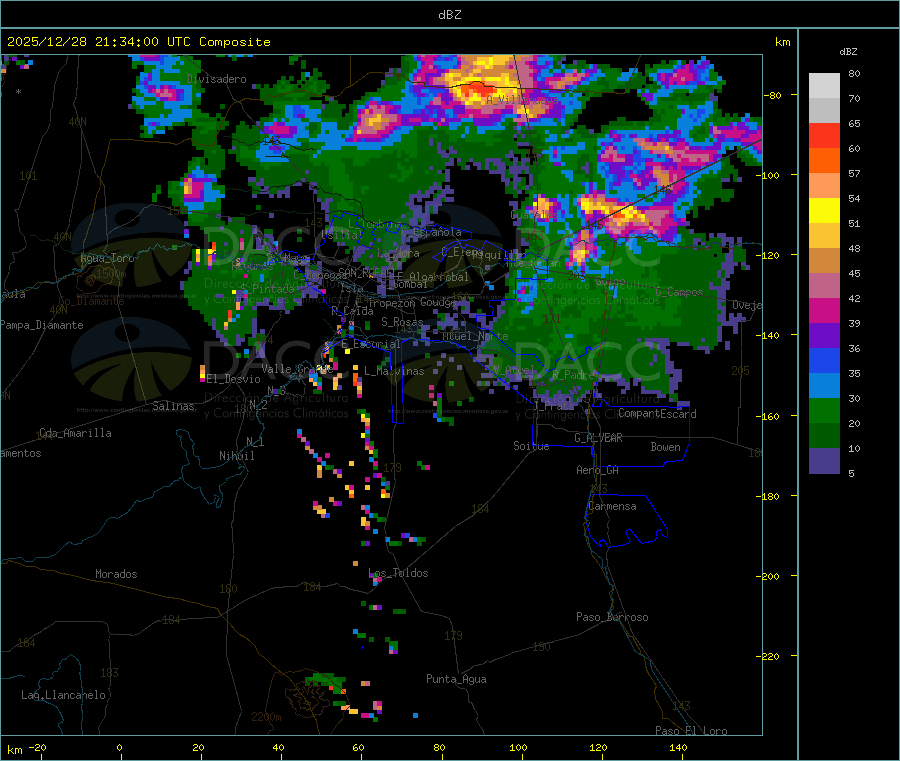
Task: Click the Paso_El_Loro label
Action: click(691, 730)
